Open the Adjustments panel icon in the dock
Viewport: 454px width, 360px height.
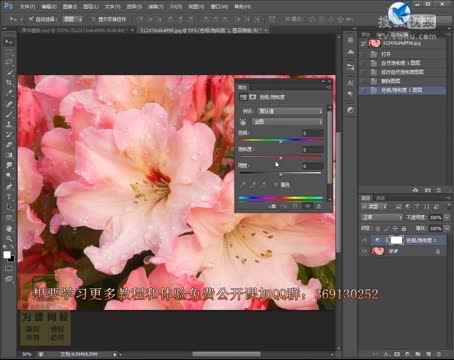pos(350,110)
